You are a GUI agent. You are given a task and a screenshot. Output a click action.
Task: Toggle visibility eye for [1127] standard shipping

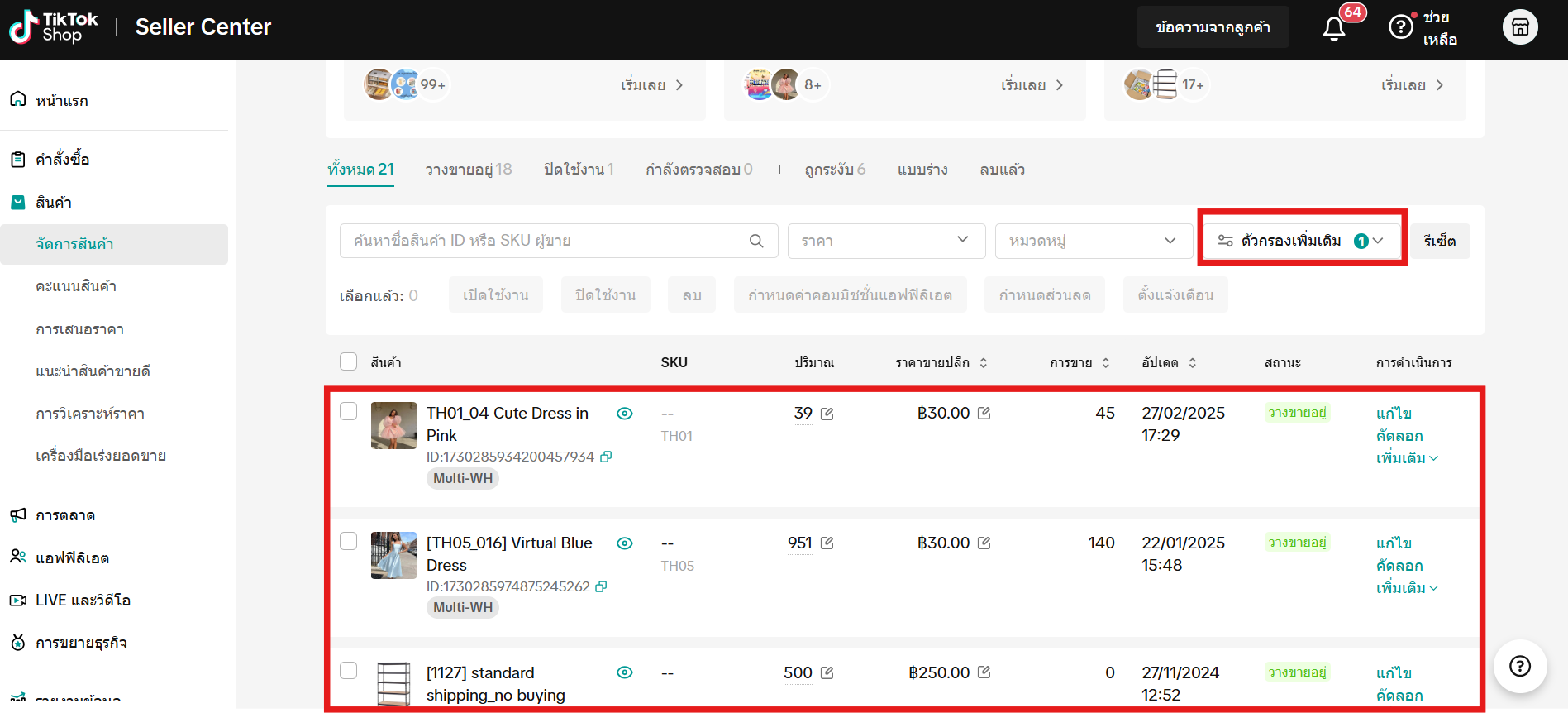pyautogui.click(x=625, y=672)
